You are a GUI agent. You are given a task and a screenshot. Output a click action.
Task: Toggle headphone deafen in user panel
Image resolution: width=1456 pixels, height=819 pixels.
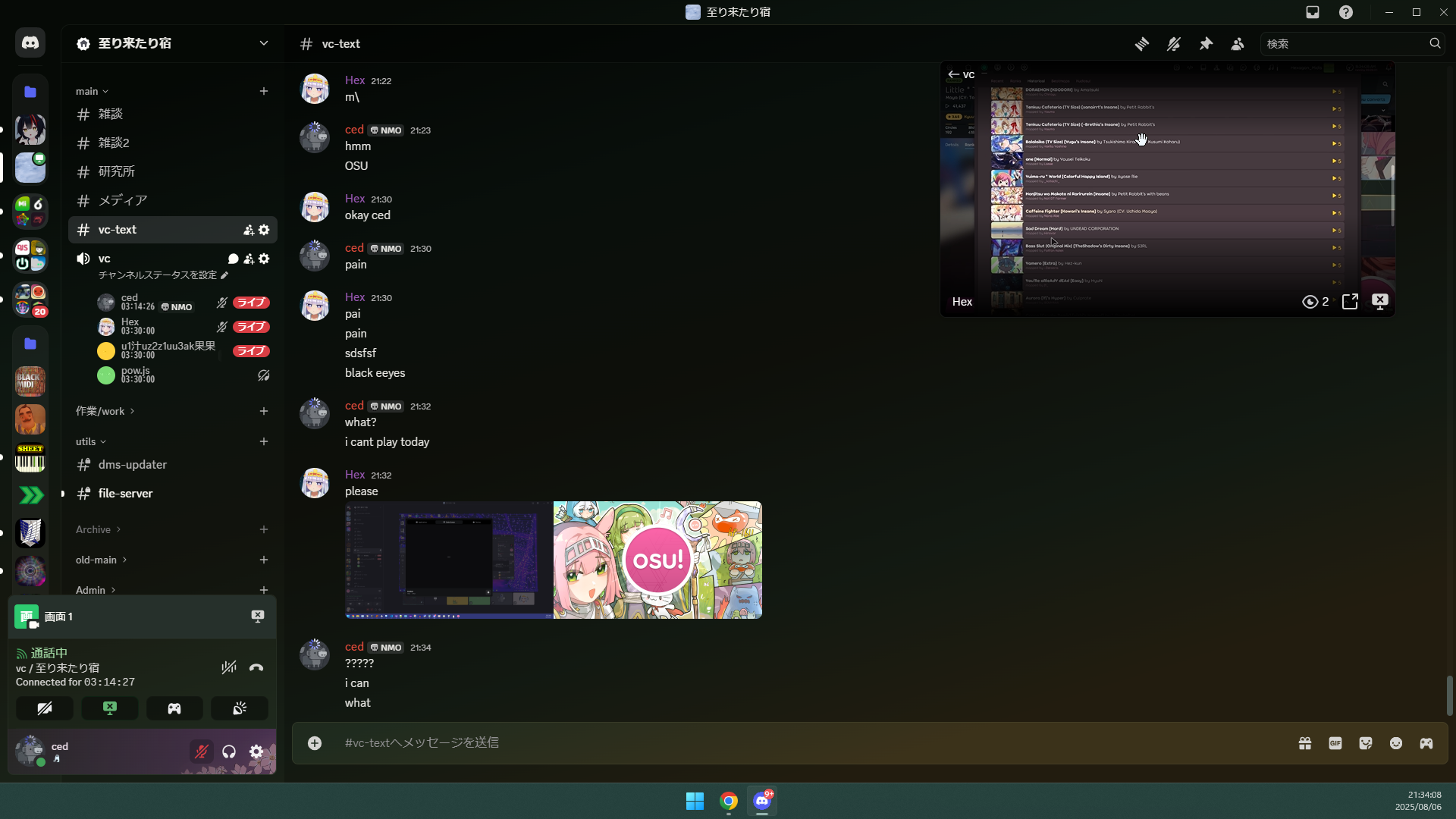pyautogui.click(x=229, y=752)
